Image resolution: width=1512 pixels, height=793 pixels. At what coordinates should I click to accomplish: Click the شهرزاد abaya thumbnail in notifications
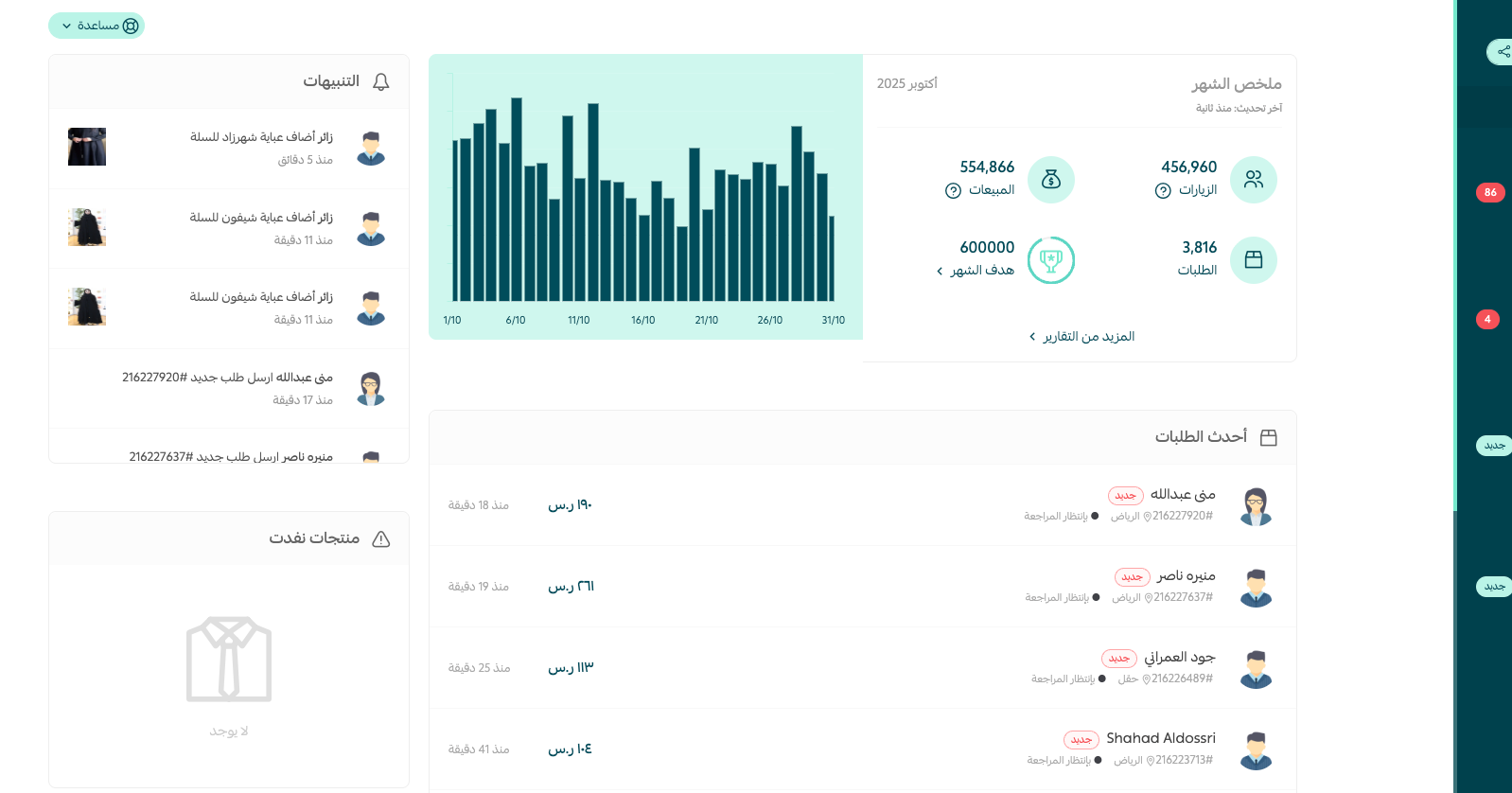point(87,148)
